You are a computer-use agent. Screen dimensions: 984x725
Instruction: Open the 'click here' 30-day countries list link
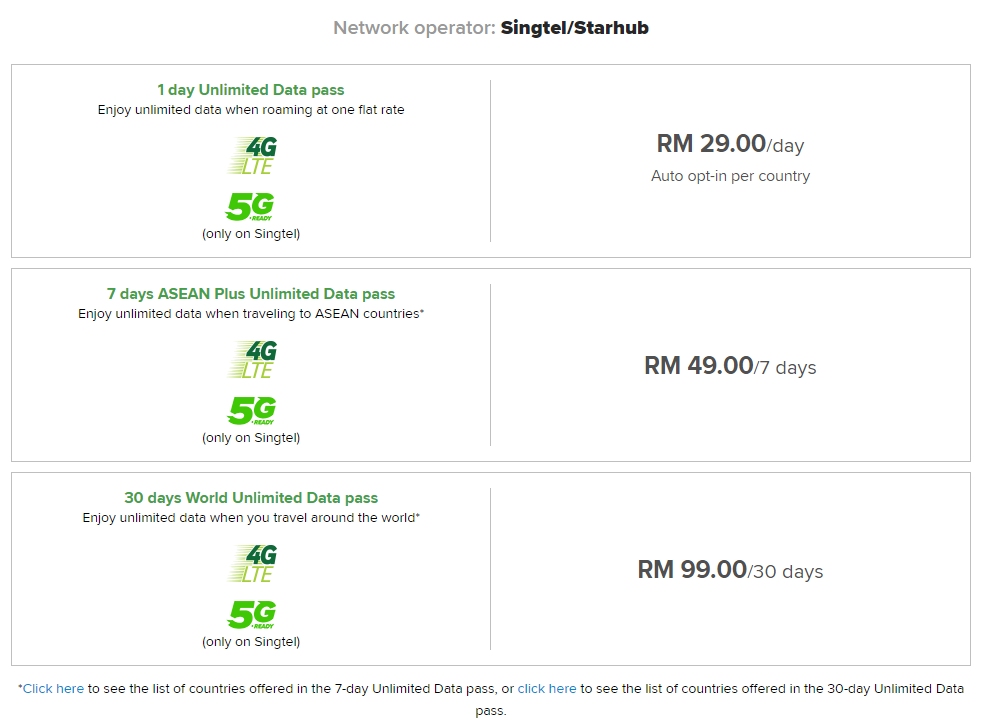pos(547,688)
